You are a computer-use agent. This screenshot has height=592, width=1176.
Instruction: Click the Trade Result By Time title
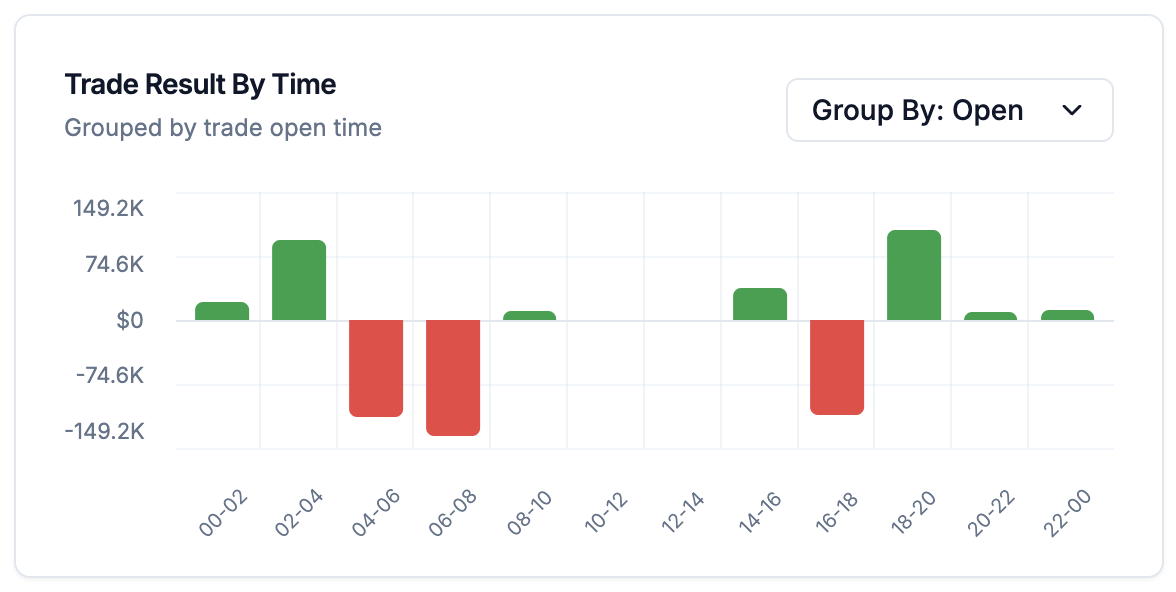200,84
